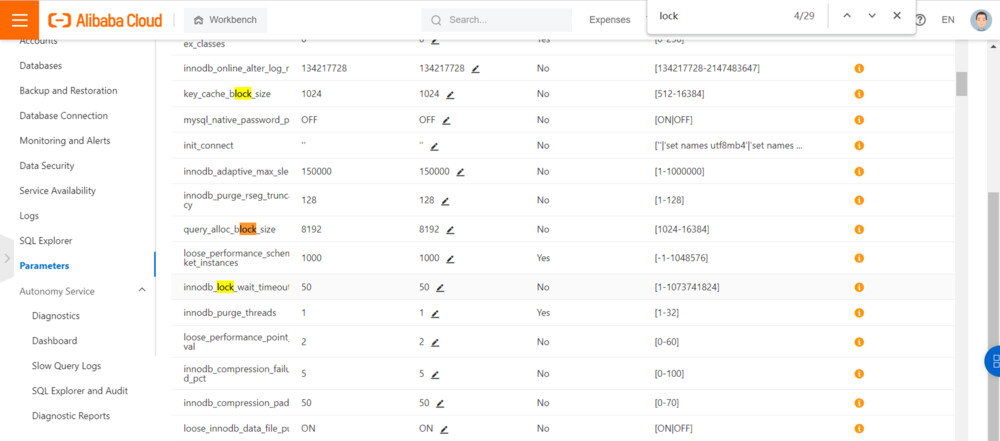Open the Expenses menu

pos(609,20)
